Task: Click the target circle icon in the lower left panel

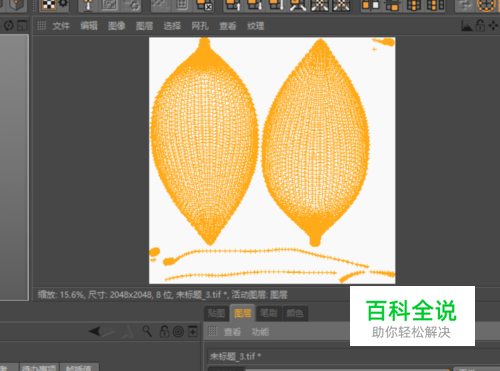Action: tap(178, 332)
